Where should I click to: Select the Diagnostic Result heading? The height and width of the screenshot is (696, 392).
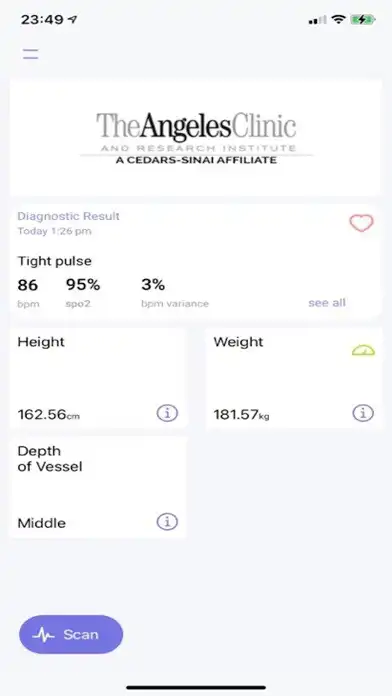pyautogui.click(x=68, y=216)
